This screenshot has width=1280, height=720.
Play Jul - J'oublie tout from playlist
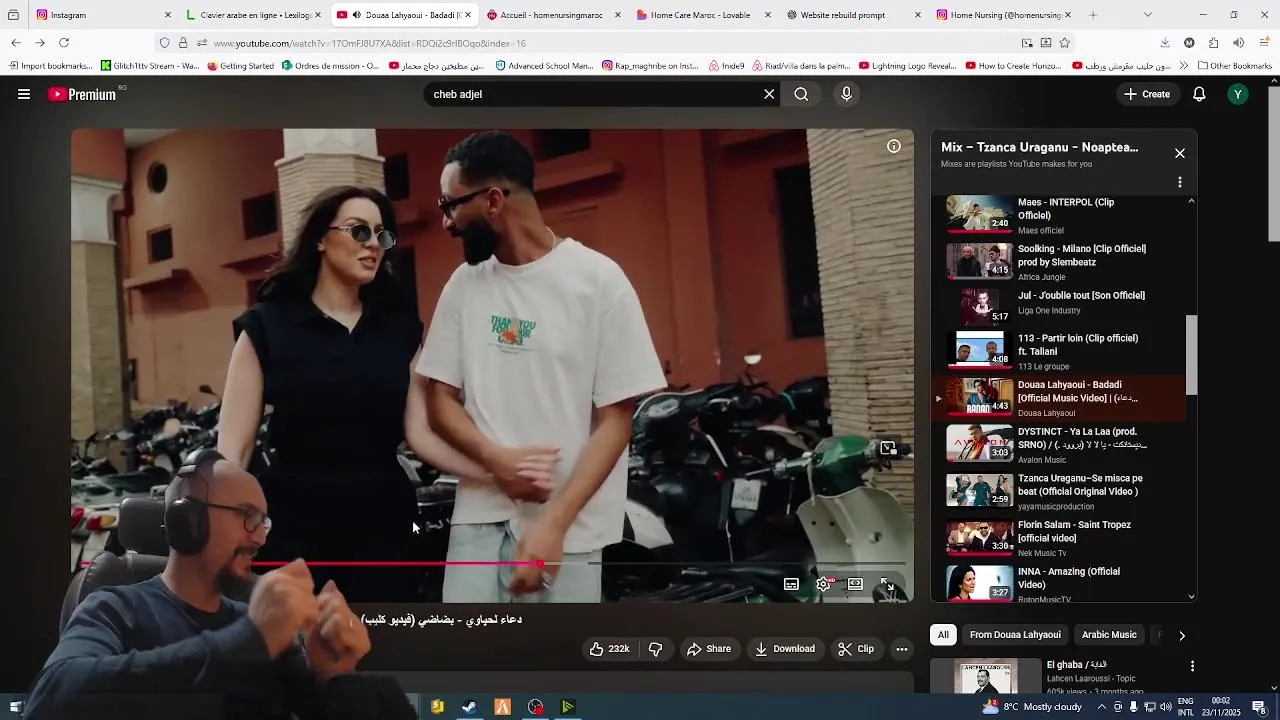[x=1060, y=307]
